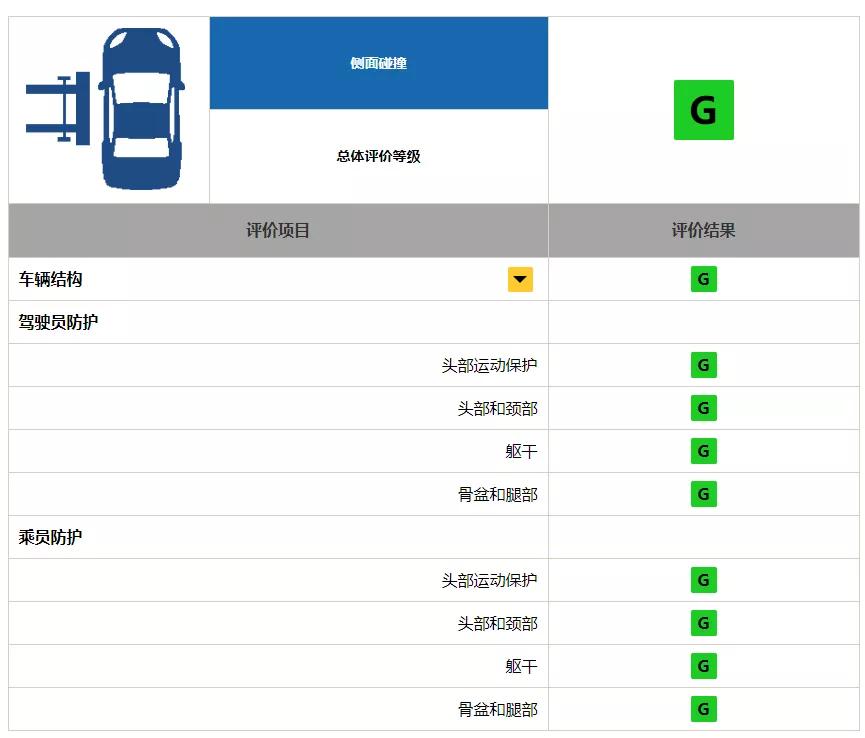865x738 pixels.
Task: Select the 侧面碰撞 blue header tab
Action: [x=378, y=63]
